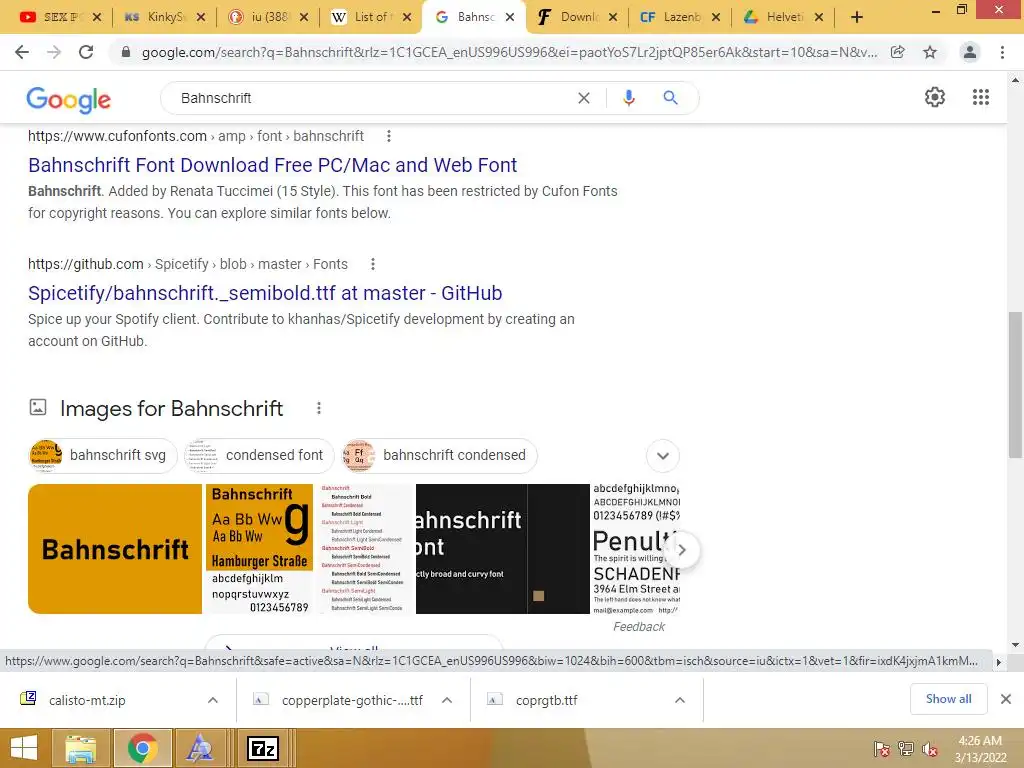Click the cufonfonts.com result URL
1024x768 pixels.
coord(196,136)
